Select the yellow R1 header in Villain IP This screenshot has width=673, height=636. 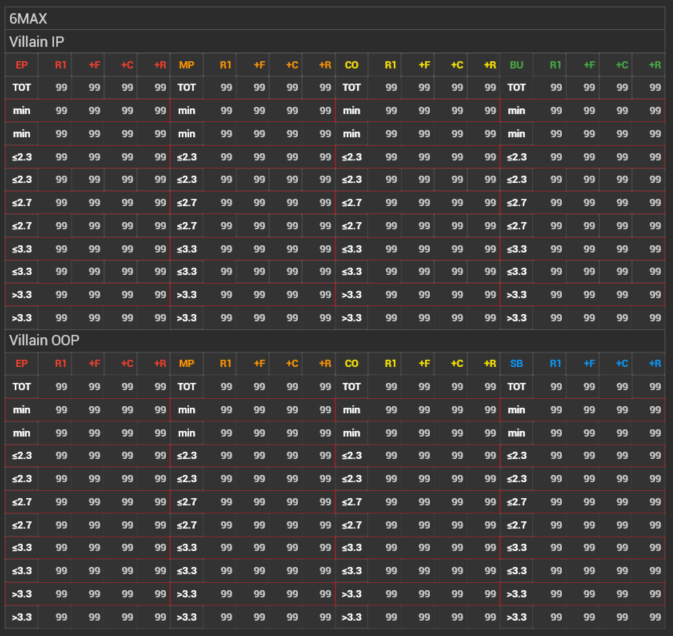pos(390,65)
